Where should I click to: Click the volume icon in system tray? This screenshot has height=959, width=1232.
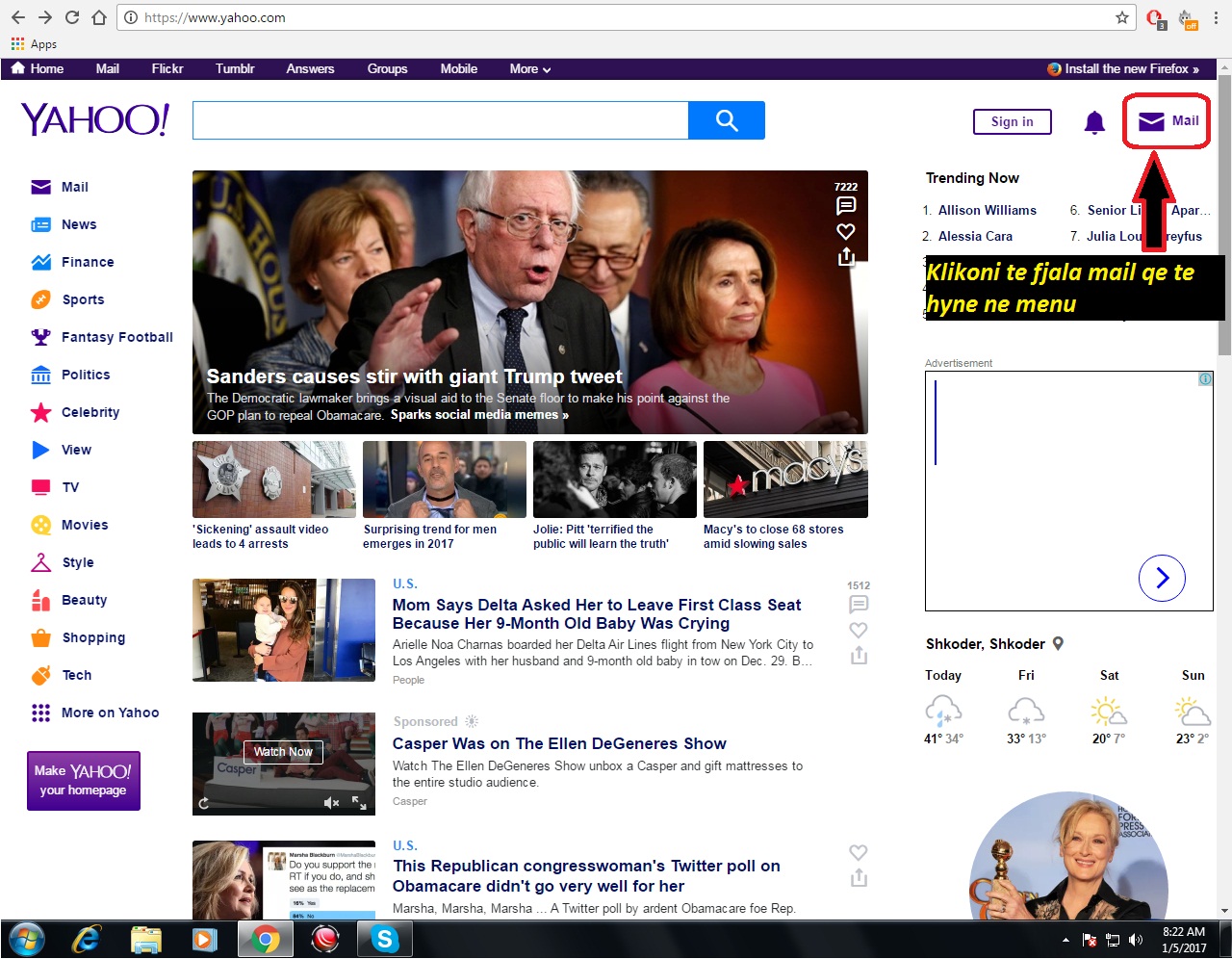click(x=1136, y=940)
